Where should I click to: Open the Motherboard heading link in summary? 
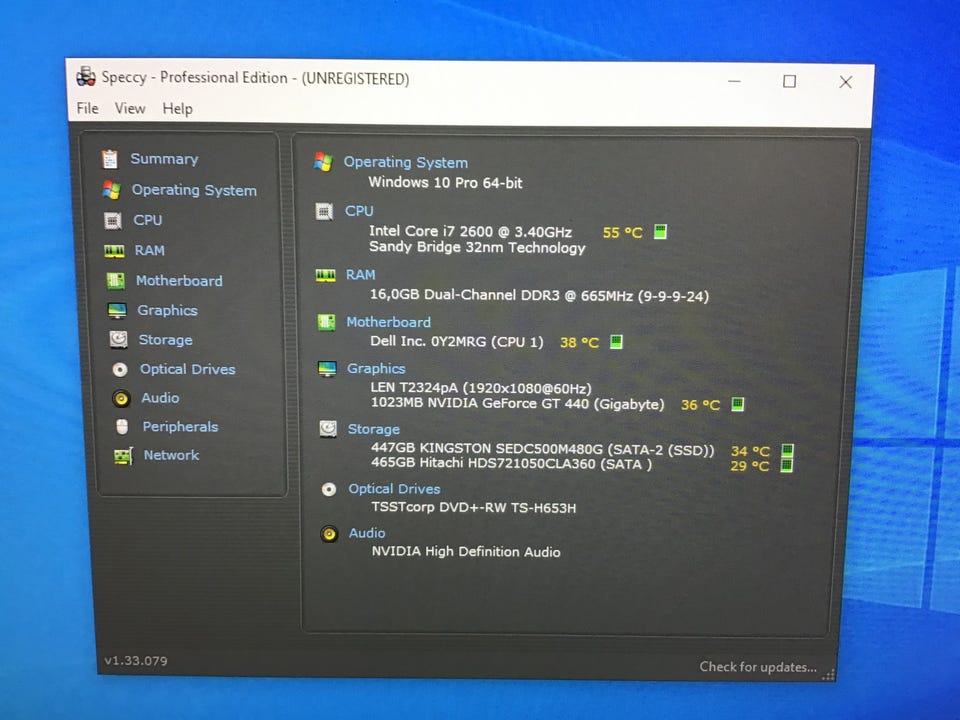coord(388,322)
